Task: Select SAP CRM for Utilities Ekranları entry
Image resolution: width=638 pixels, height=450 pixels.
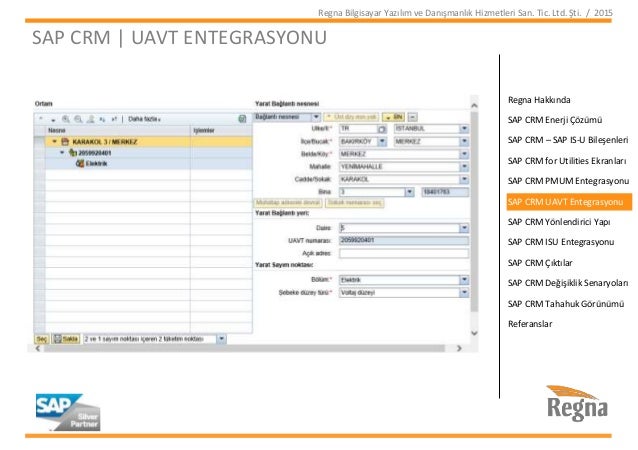Action: tap(567, 161)
